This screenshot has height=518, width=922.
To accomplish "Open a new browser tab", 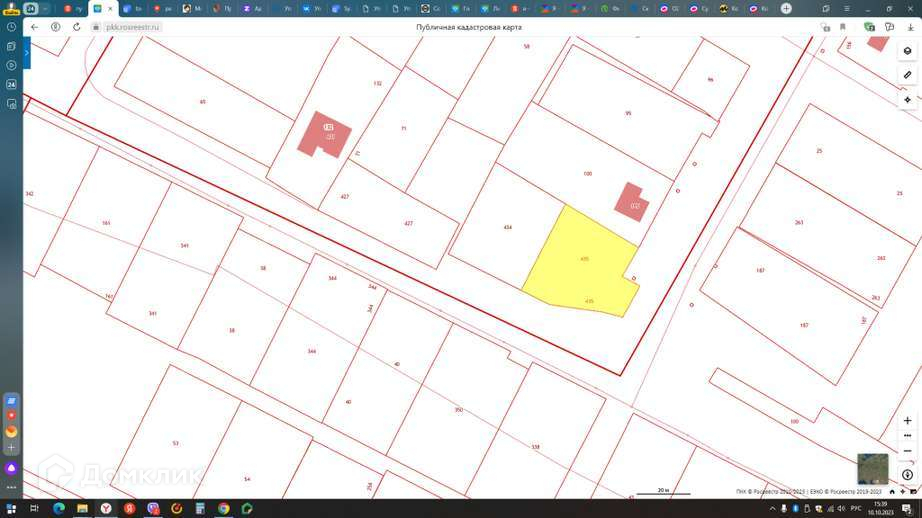I will [x=786, y=9].
